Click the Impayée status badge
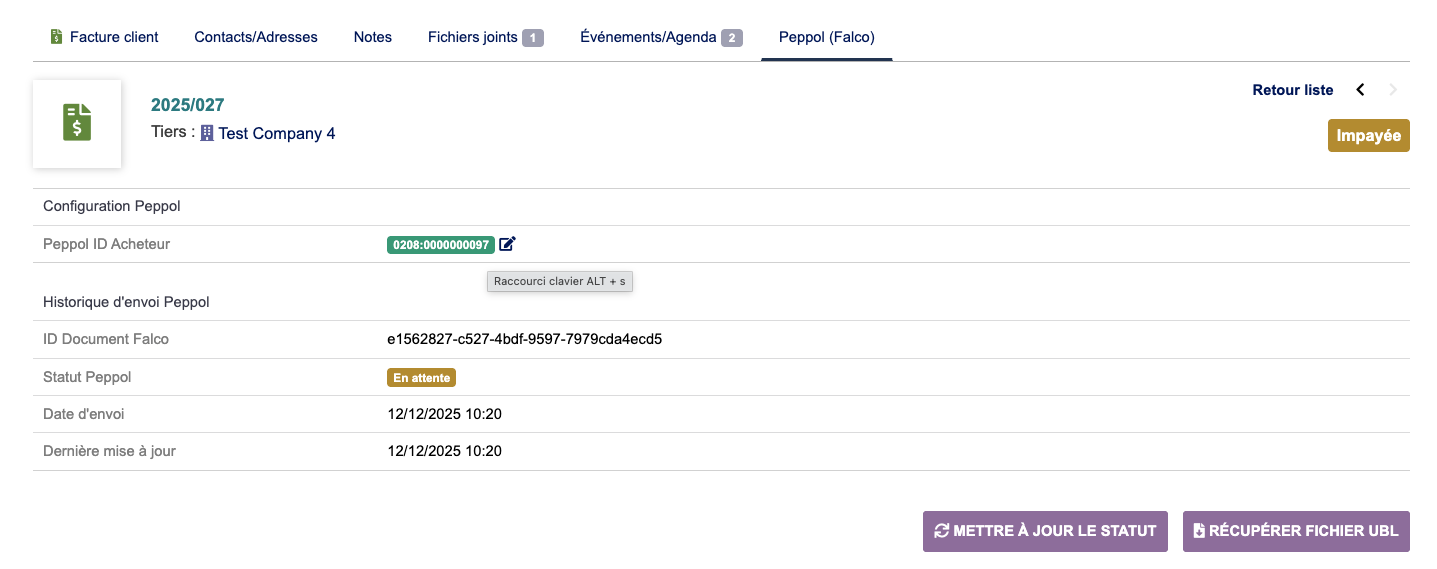The image size is (1437, 569). [1368, 136]
